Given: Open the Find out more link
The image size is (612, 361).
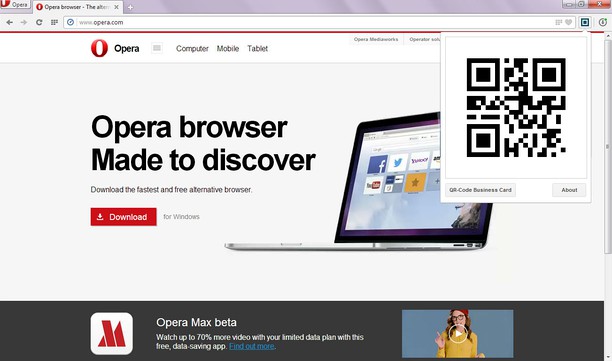Looking at the screenshot, I should [x=251, y=346].
